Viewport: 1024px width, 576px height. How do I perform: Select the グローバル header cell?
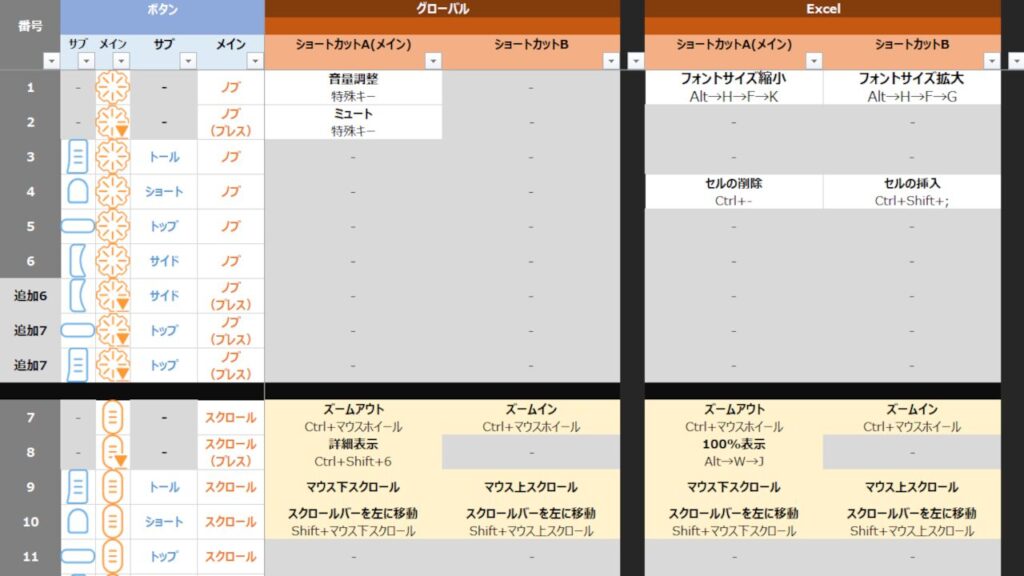(x=442, y=9)
